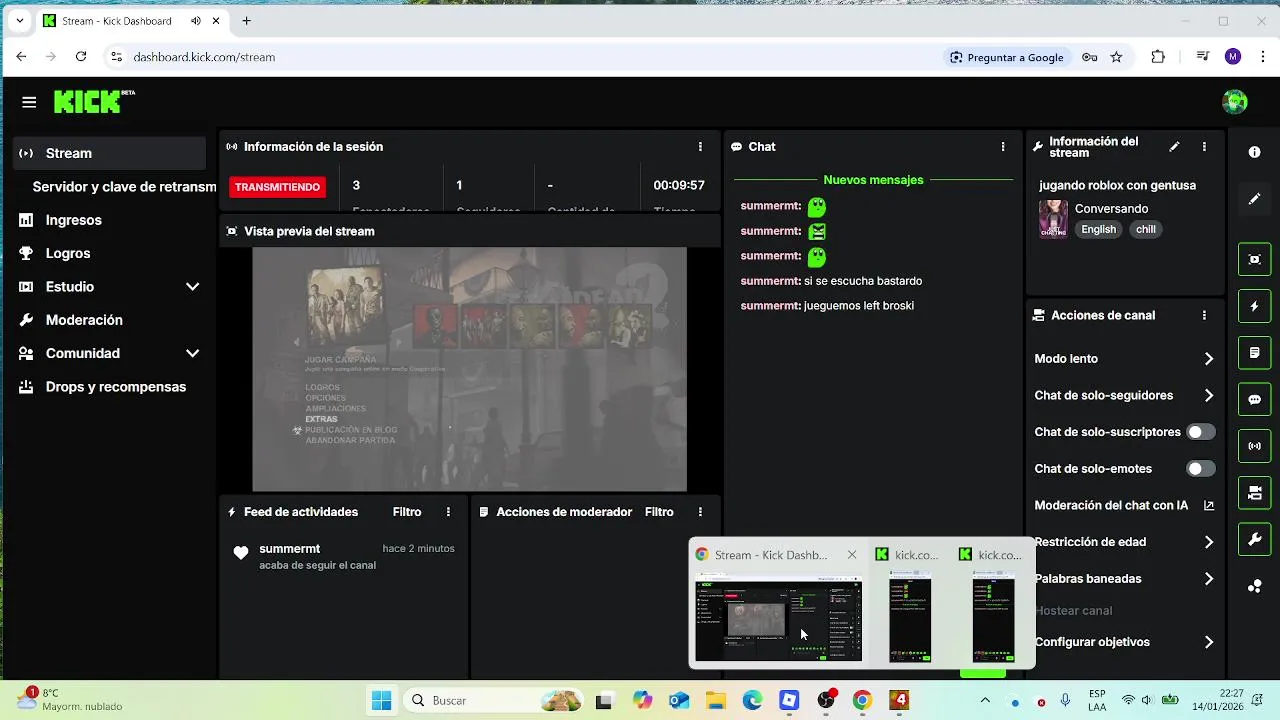Open the Chat panel three-dot menu
This screenshot has width=1280, height=720.
[x=1003, y=147]
